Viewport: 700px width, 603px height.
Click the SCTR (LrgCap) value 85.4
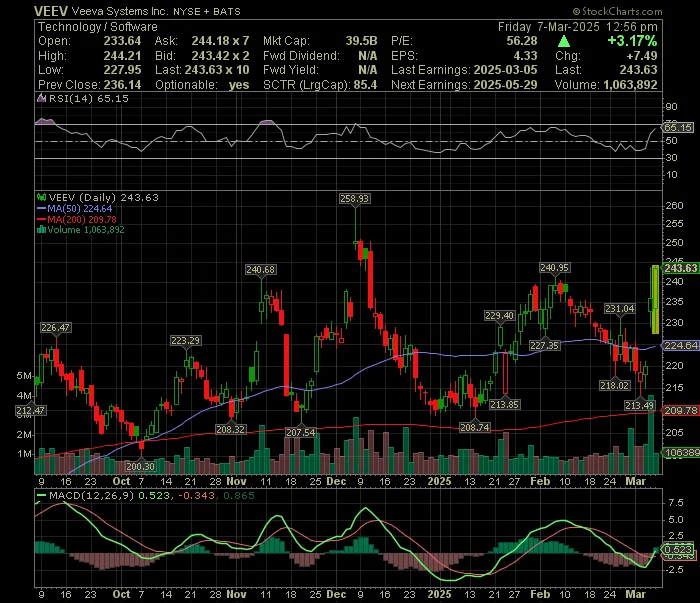pyautogui.click(x=365, y=85)
